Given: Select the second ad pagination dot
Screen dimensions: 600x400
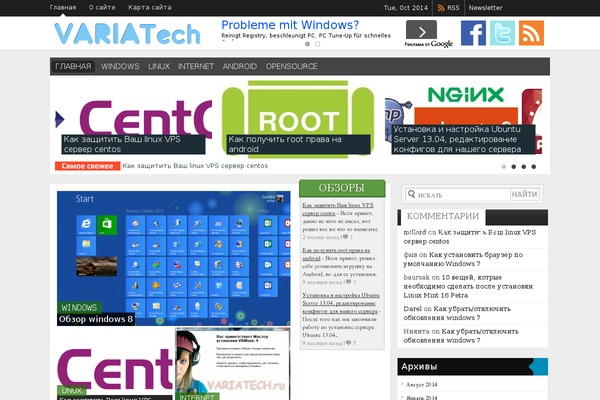Looking at the screenshot, I should pos(317,44).
